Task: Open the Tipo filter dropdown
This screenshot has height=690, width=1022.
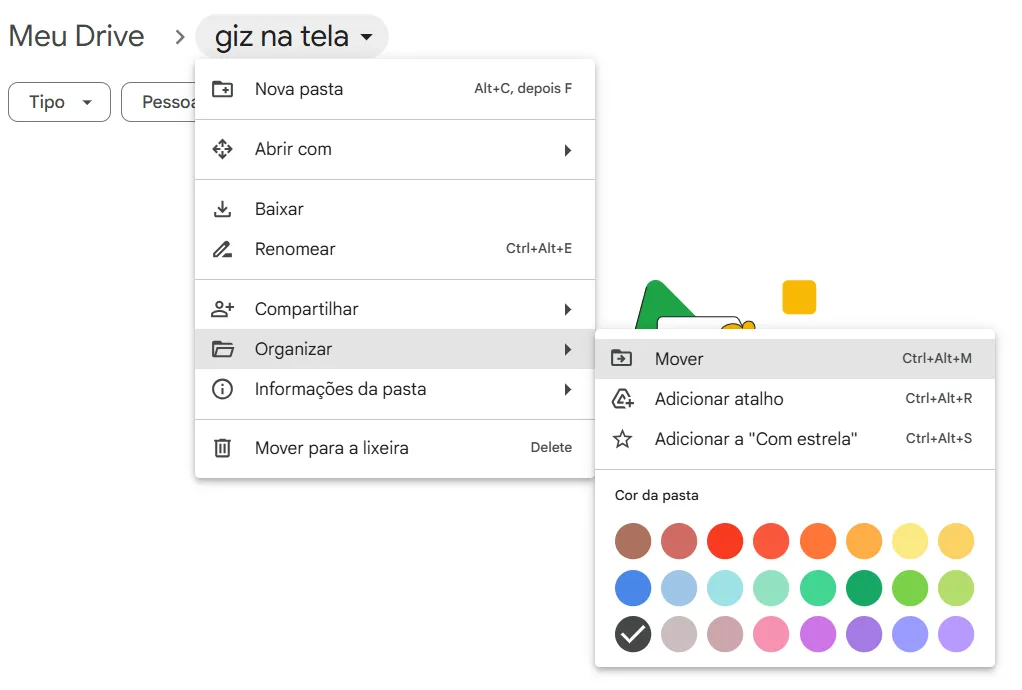Action: [x=58, y=101]
